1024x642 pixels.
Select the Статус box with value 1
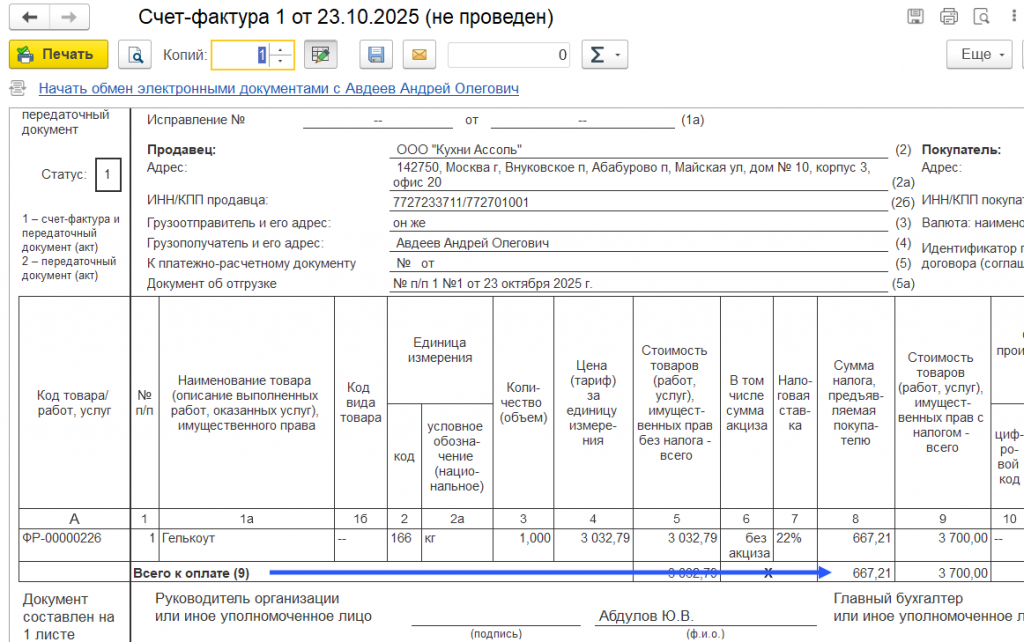point(108,174)
